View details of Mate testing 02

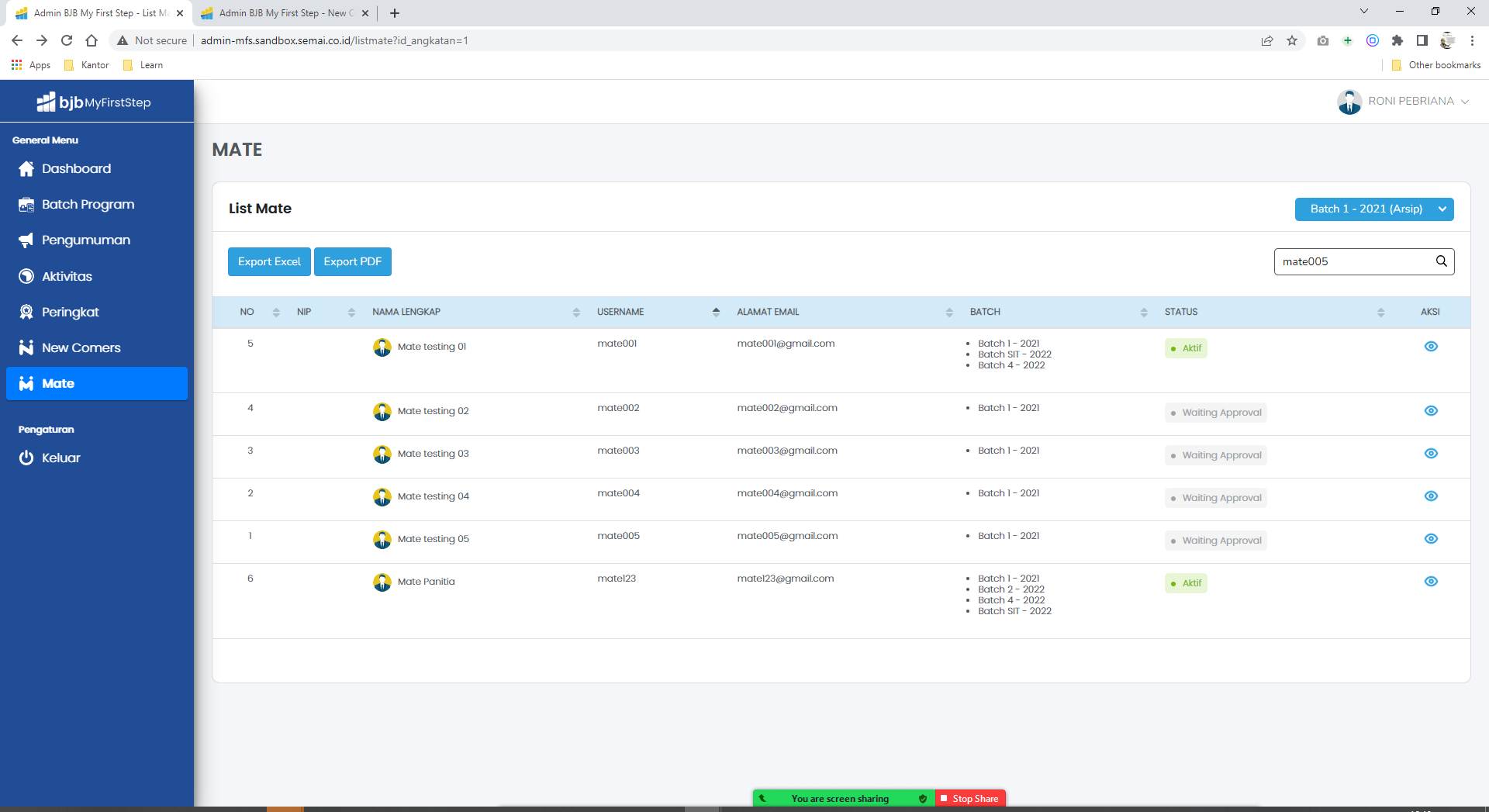pyautogui.click(x=1431, y=411)
